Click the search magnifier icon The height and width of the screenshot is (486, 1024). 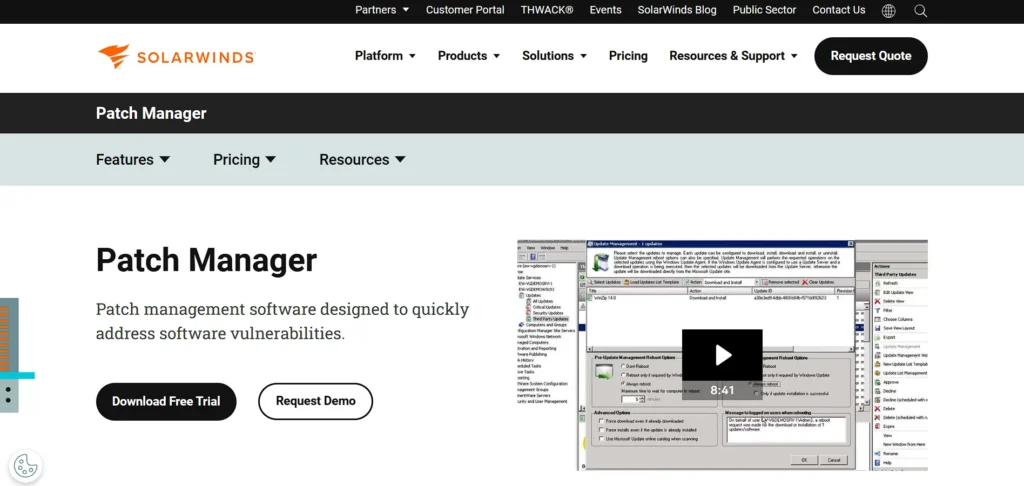click(x=920, y=10)
